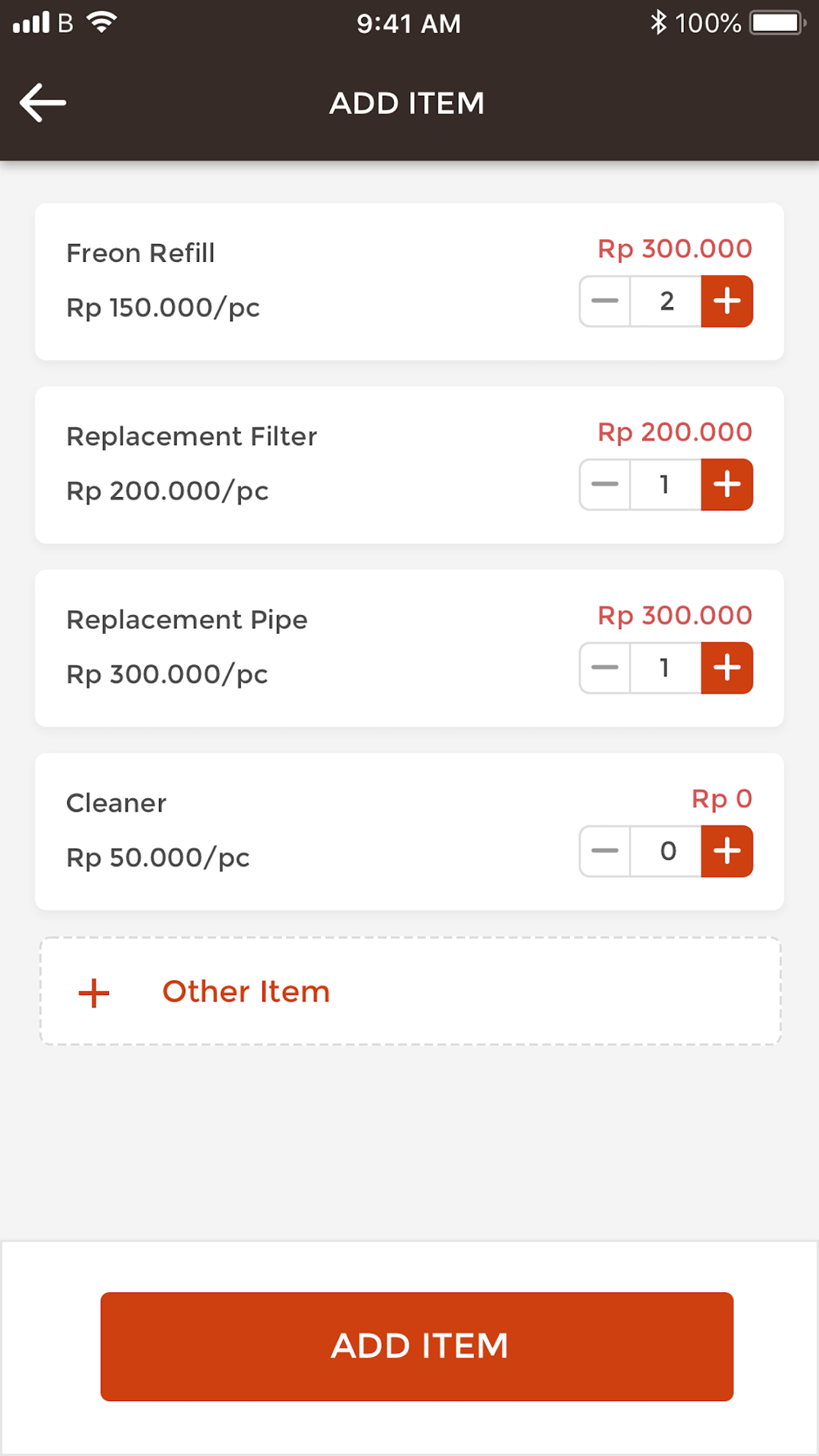Select the Freon Refill item name

[x=141, y=253]
